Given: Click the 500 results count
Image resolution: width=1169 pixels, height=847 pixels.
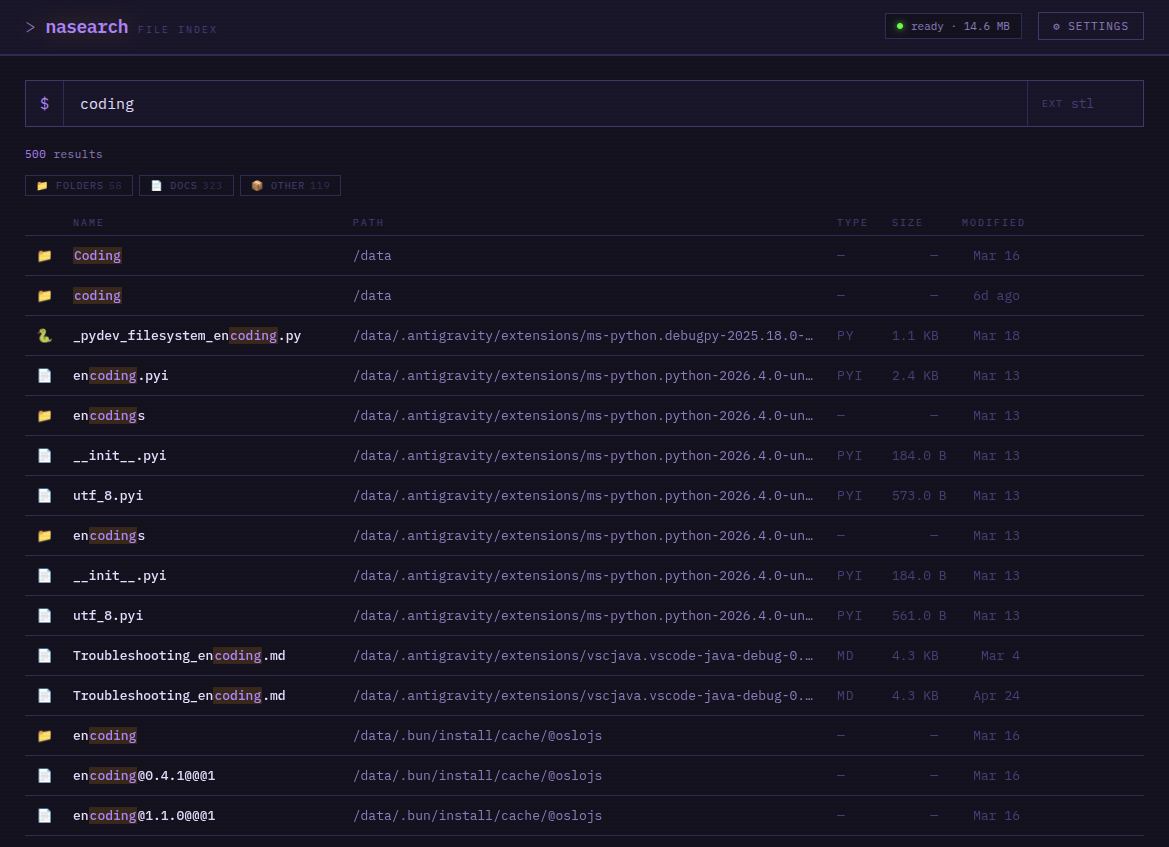Looking at the screenshot, I should coord(63,154).
